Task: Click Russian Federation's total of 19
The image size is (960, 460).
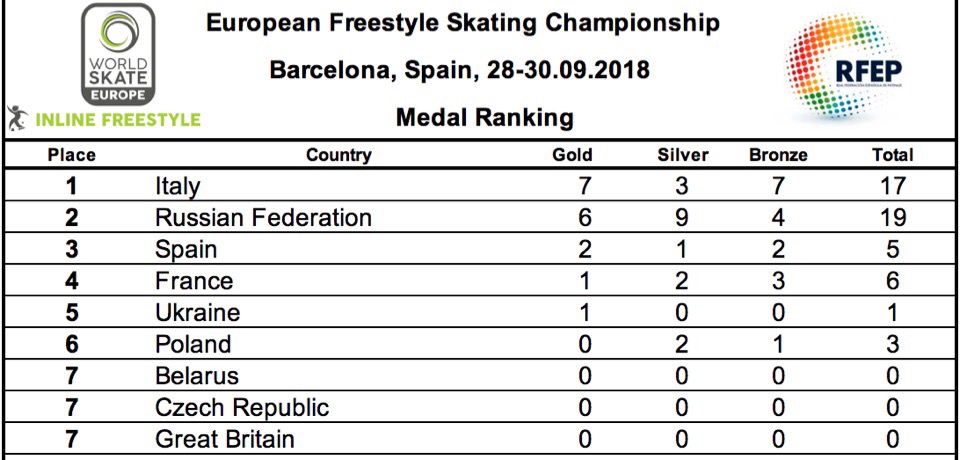Action: click(892, 218)
